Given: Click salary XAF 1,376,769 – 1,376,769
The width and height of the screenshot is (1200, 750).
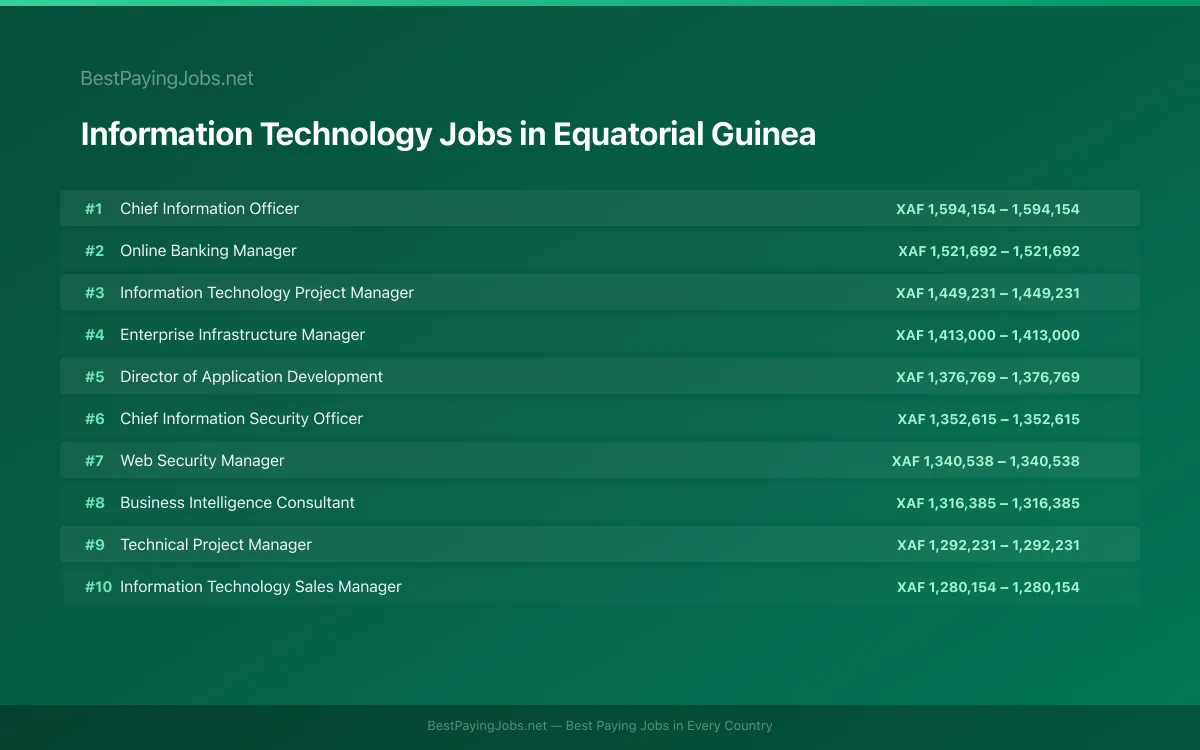Looking at the screenshot, I should (x=988, y=377).
